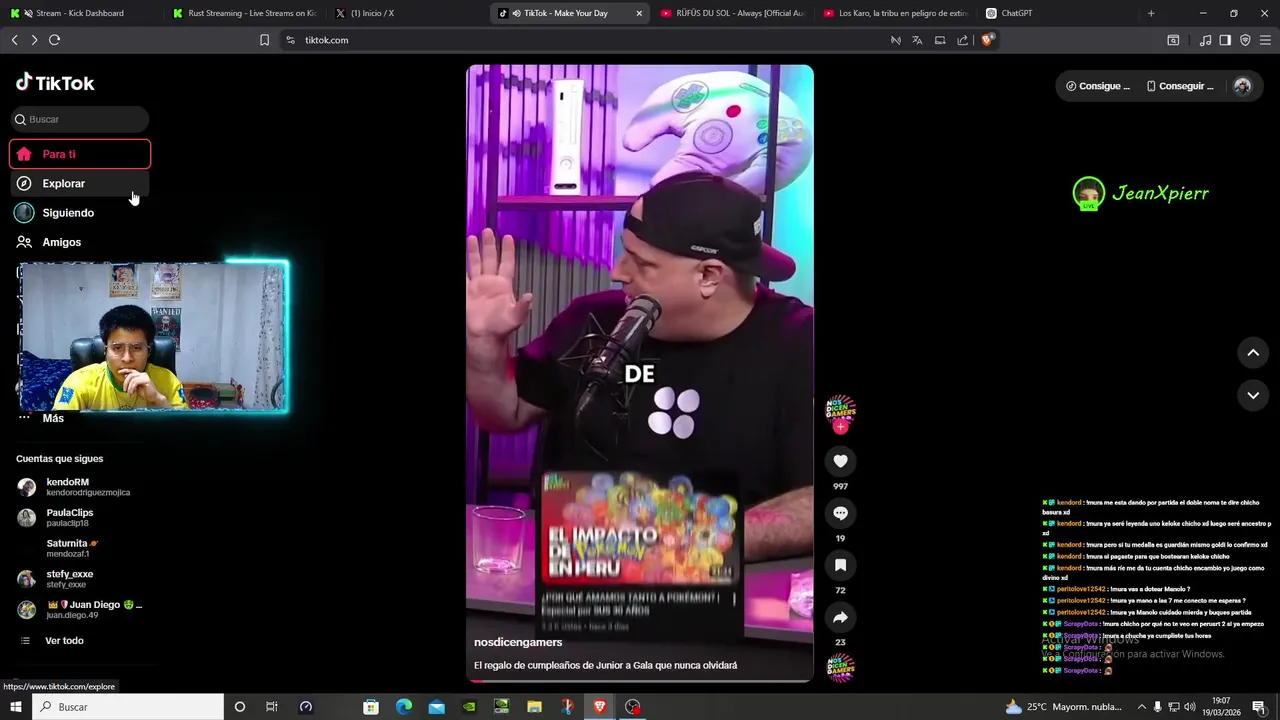Viewport: 1280px width, 720px height.
Task: Open Microsoft Store from taskbar
Action: [371, 707]
